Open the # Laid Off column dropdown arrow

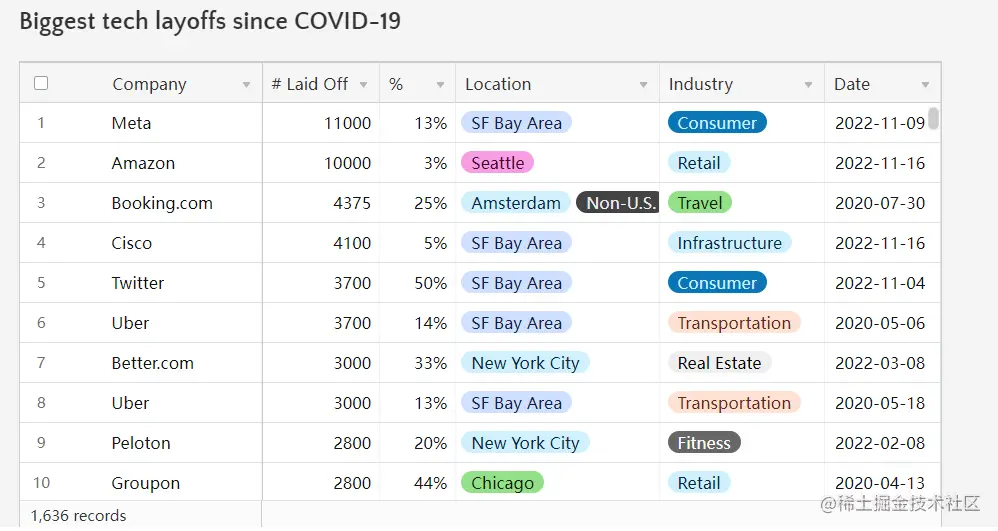[x=363, y=85]
